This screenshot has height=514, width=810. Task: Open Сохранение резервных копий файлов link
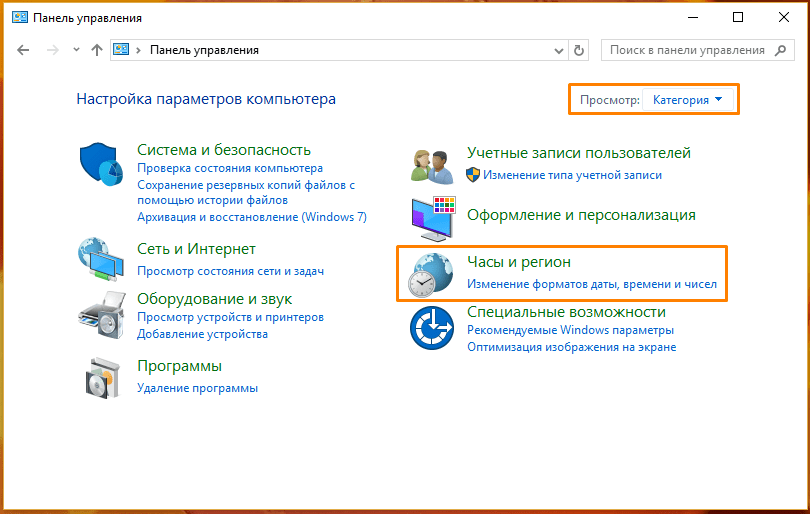coord(246,192)
